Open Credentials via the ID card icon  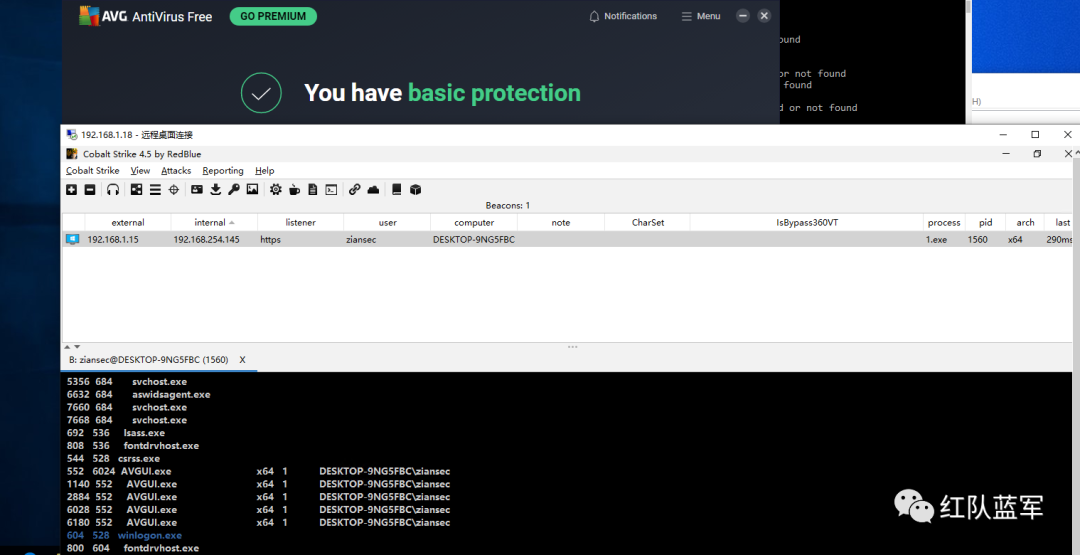point(197,189)
